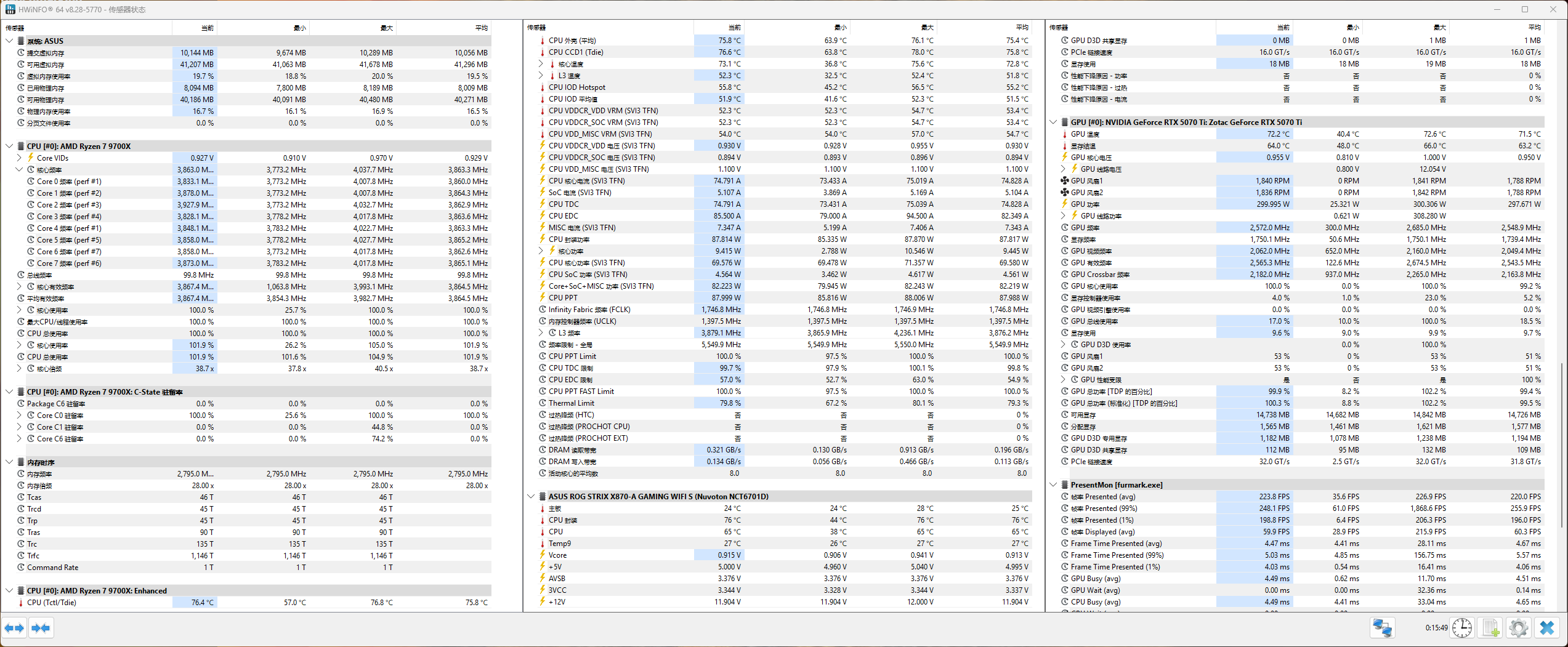Expand the Core VIDs row
The image size is (1568, 647).
[x=19, y=158]
